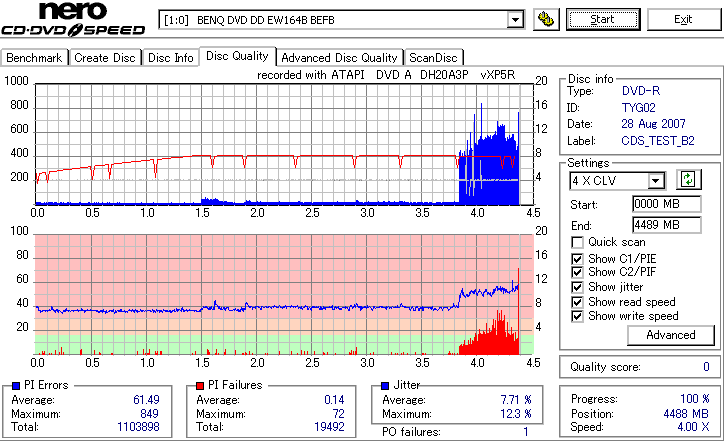Select the Disc Quality tab
The image size is (724, 441).
pos(237,56)
